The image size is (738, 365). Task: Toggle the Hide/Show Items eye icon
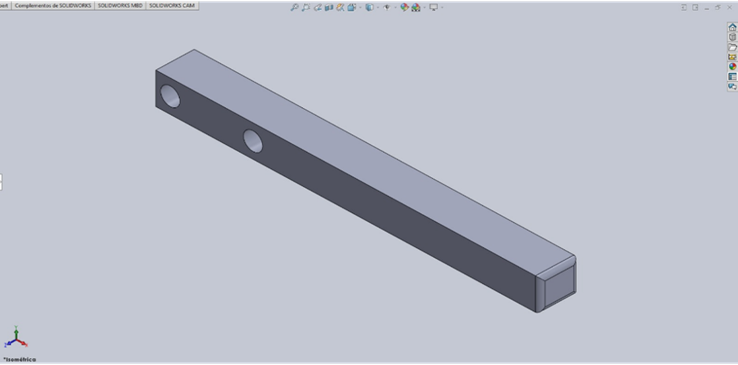(x=386, y=8)
